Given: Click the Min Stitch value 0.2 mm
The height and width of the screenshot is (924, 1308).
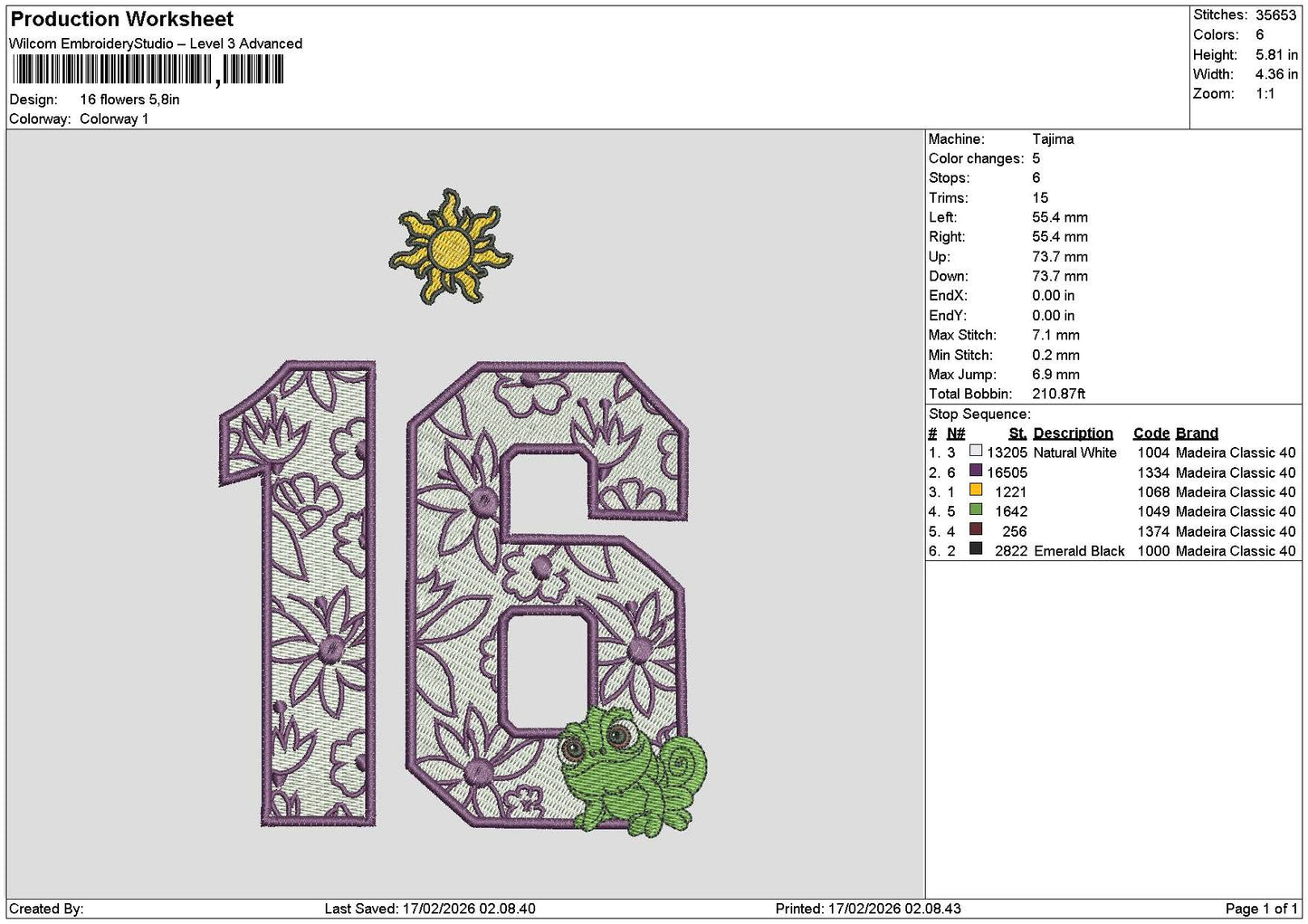Looking at the screenshot, I should [1056, 355].
